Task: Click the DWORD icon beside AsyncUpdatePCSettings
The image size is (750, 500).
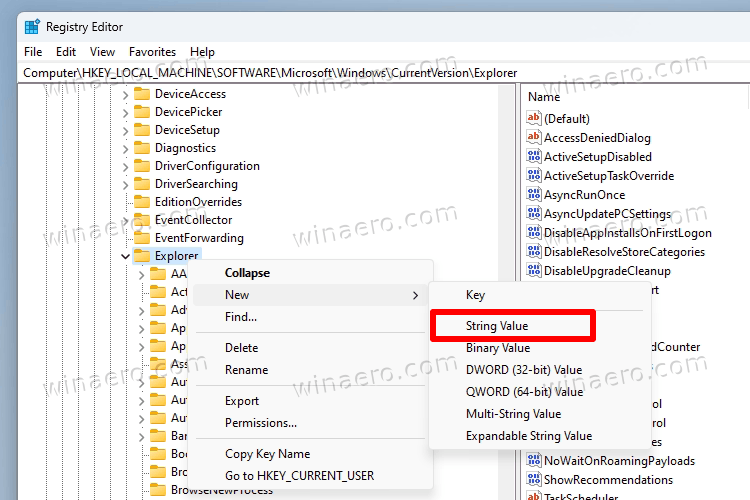Action: pos(533,213)
